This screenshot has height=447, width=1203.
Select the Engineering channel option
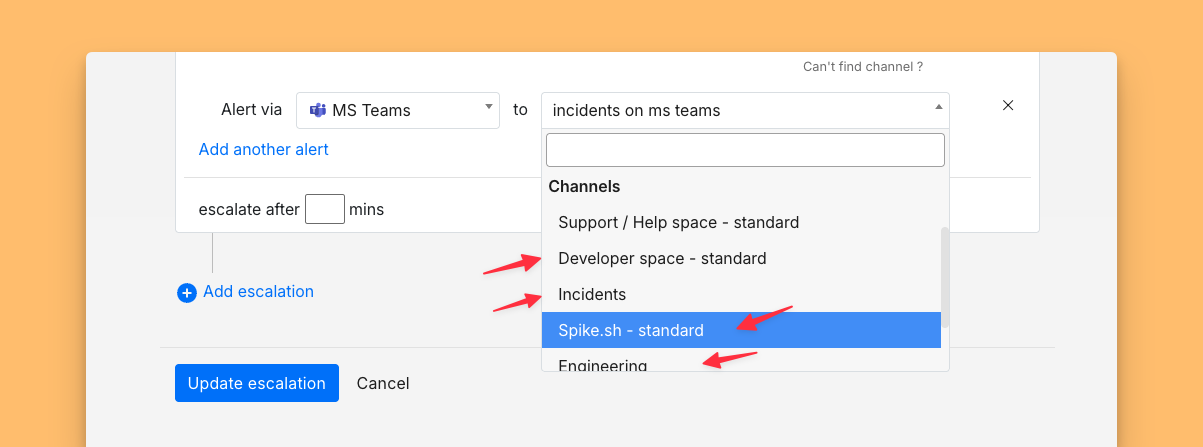click(x=741, y=361)
